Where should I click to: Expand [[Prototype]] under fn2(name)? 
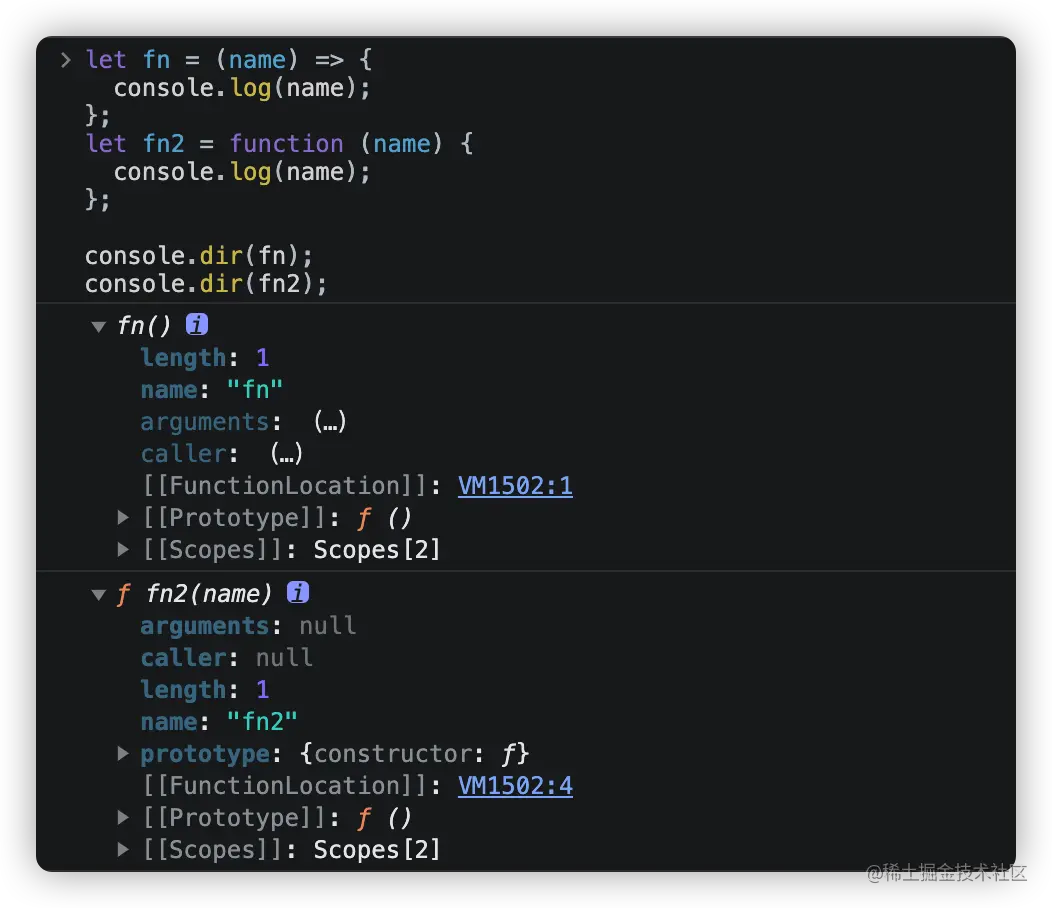pyautogui.click(x=123, y=817)
